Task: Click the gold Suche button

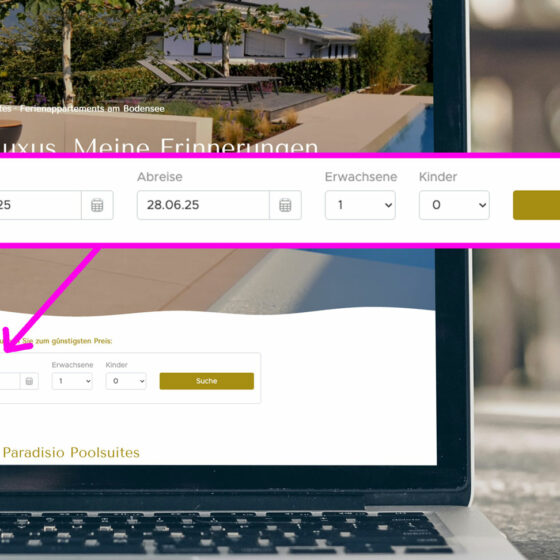Action: [x=207, y=381]
